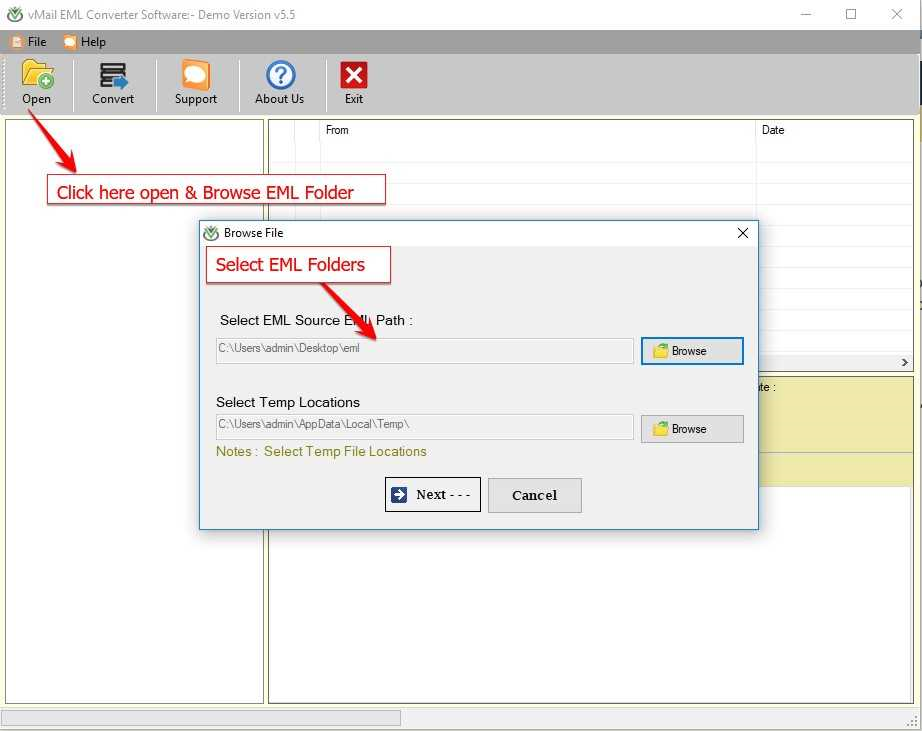This screenshot has width=922, height=731.
Task: Open the File menu
Action: (x=29, y=42)
